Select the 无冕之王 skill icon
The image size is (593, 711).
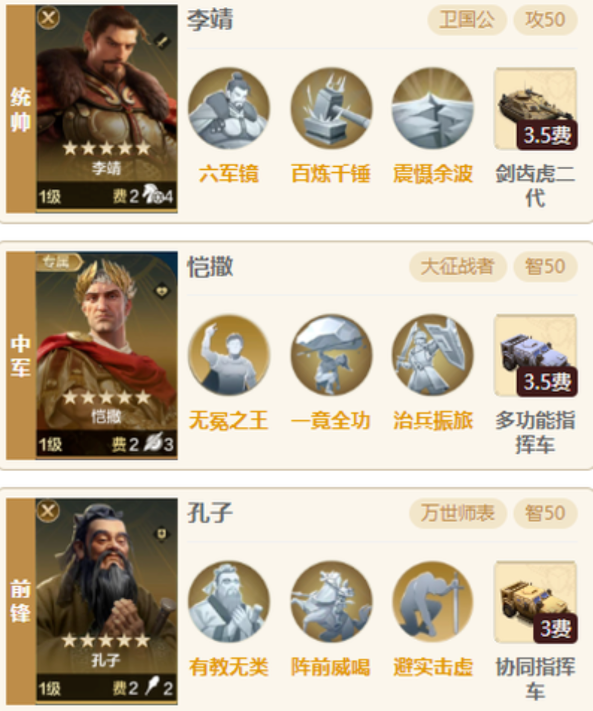click(x=229, y=355)
